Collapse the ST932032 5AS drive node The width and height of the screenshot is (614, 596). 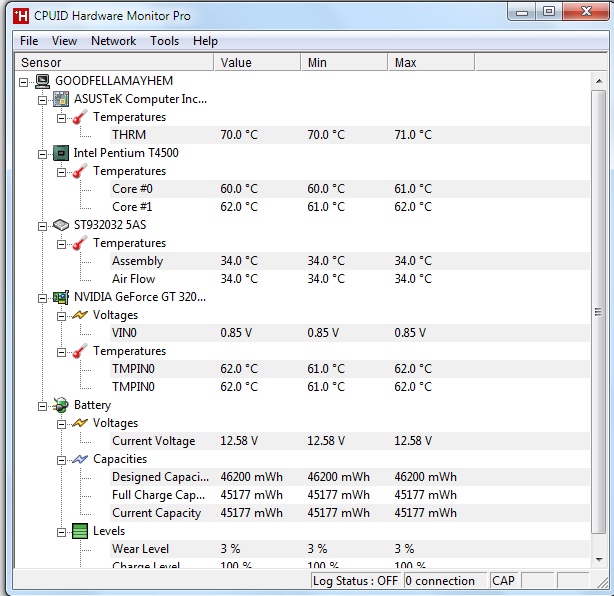(42, 227)
